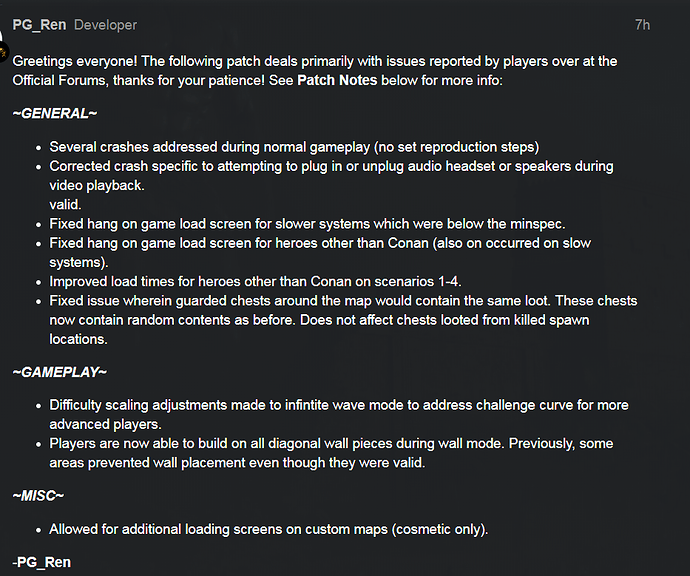Screen dimensions: 690x576
Task: Click the ~GAMEPLAY~ section heading
Action: click(59, 372)
